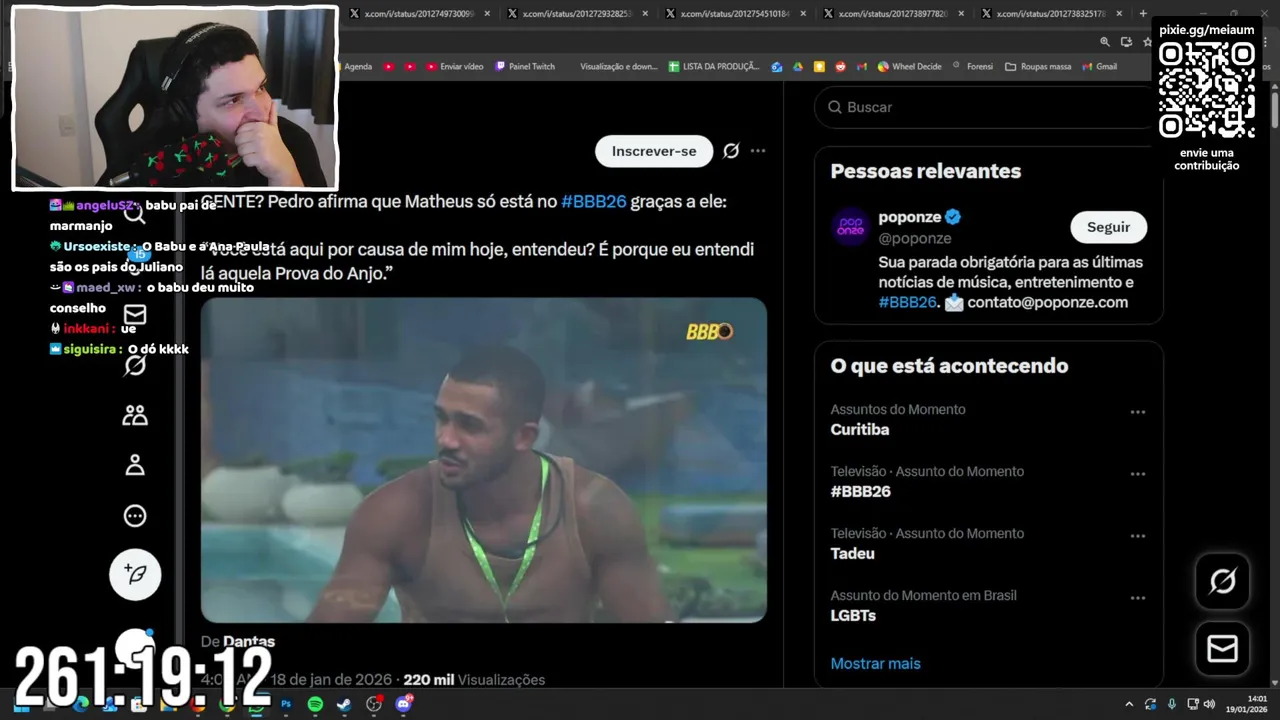Open the LISTA DA PRODUÇÃ... bookmark
Viewport: 1280px width, 720px height.
[714, 66]
